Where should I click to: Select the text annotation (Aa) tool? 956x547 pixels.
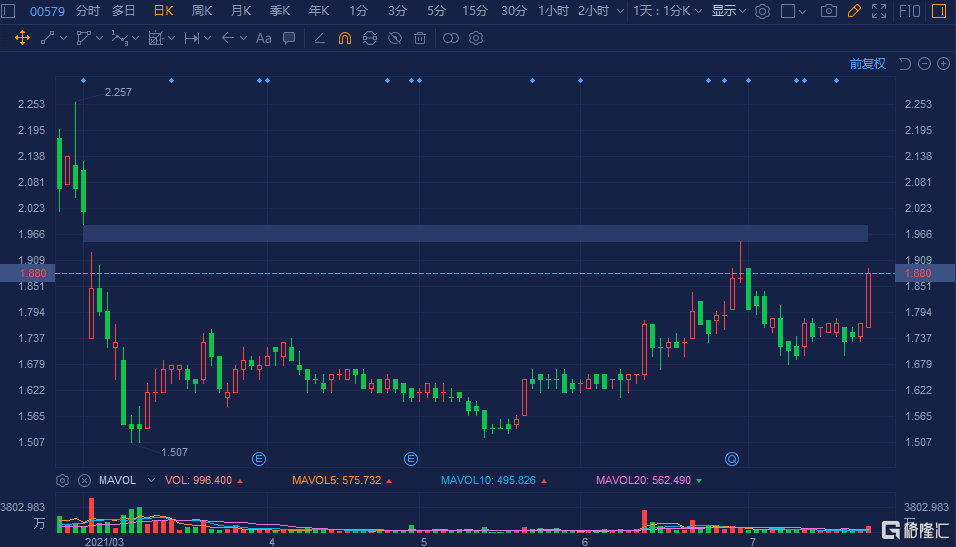[263, 38]
